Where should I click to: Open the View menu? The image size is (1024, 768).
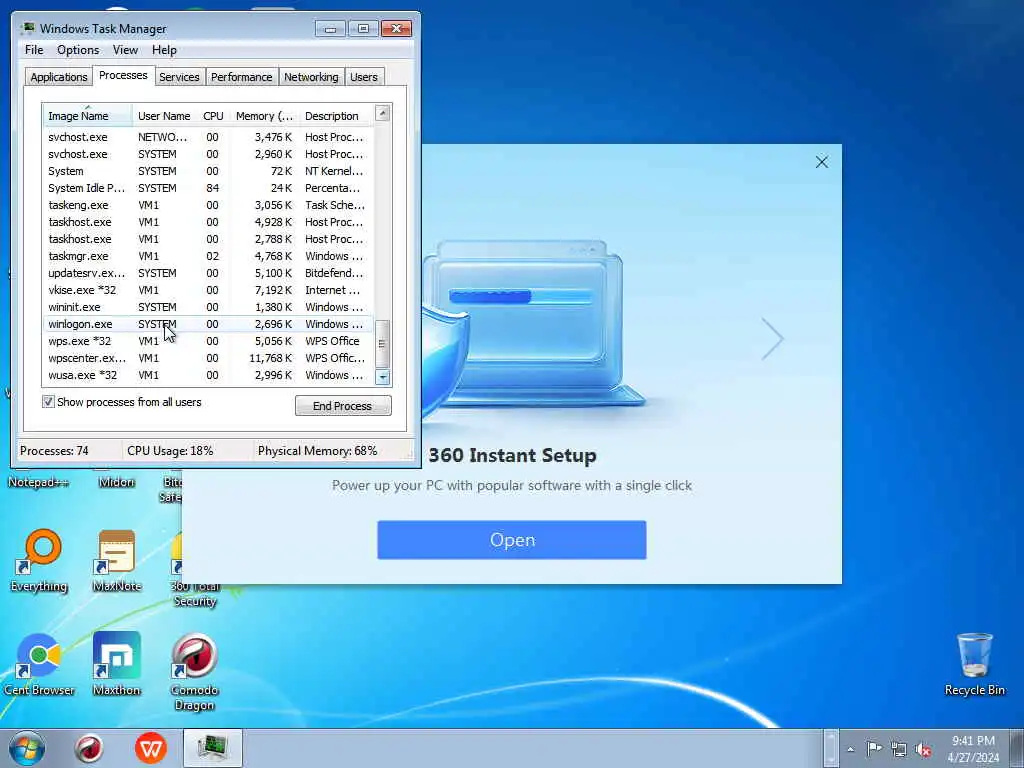coord(125,50)
